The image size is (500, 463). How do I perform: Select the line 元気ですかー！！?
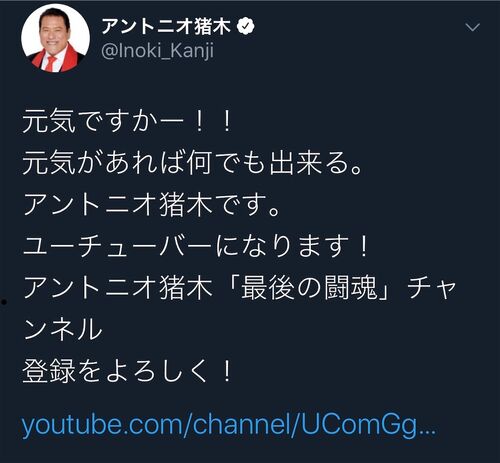tap(127, 121)
